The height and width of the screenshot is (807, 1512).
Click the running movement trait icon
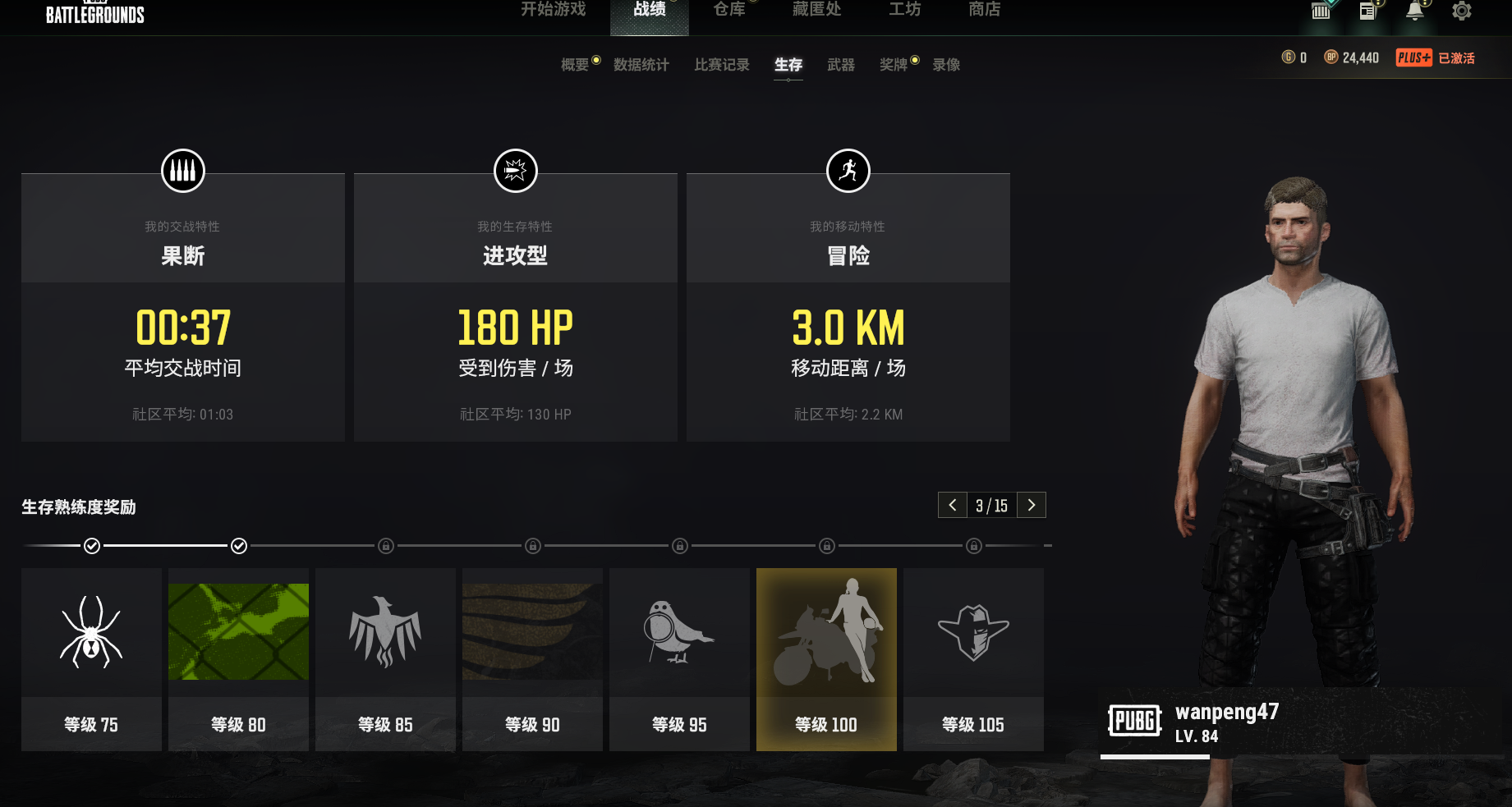pyautogui.click(x=848, y=171)
